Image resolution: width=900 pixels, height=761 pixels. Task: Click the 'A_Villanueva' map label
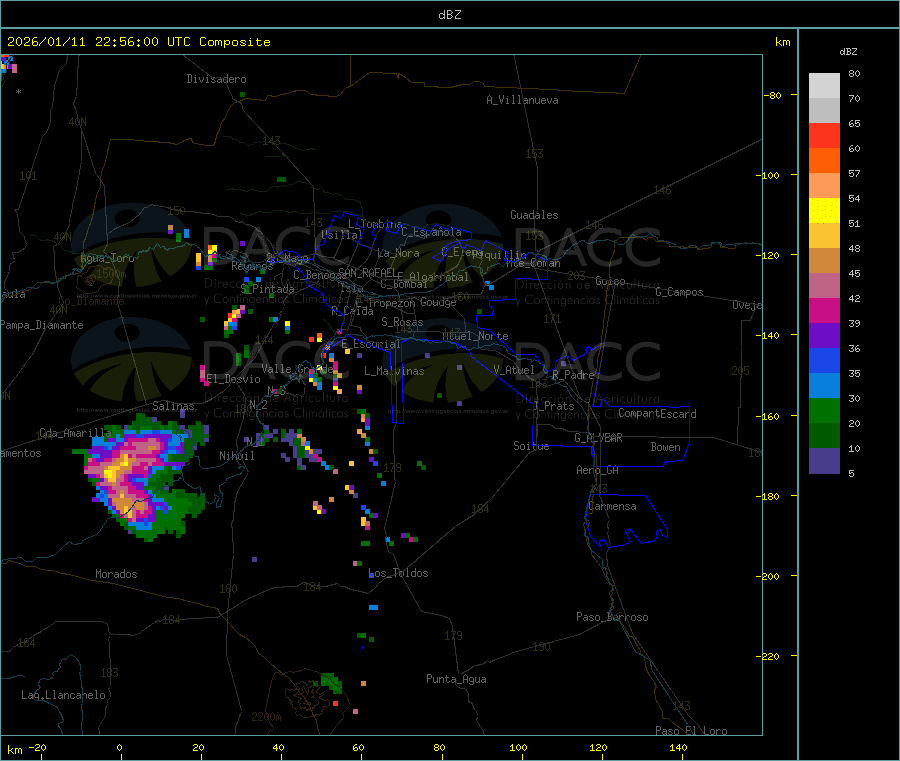pos(522,100)
